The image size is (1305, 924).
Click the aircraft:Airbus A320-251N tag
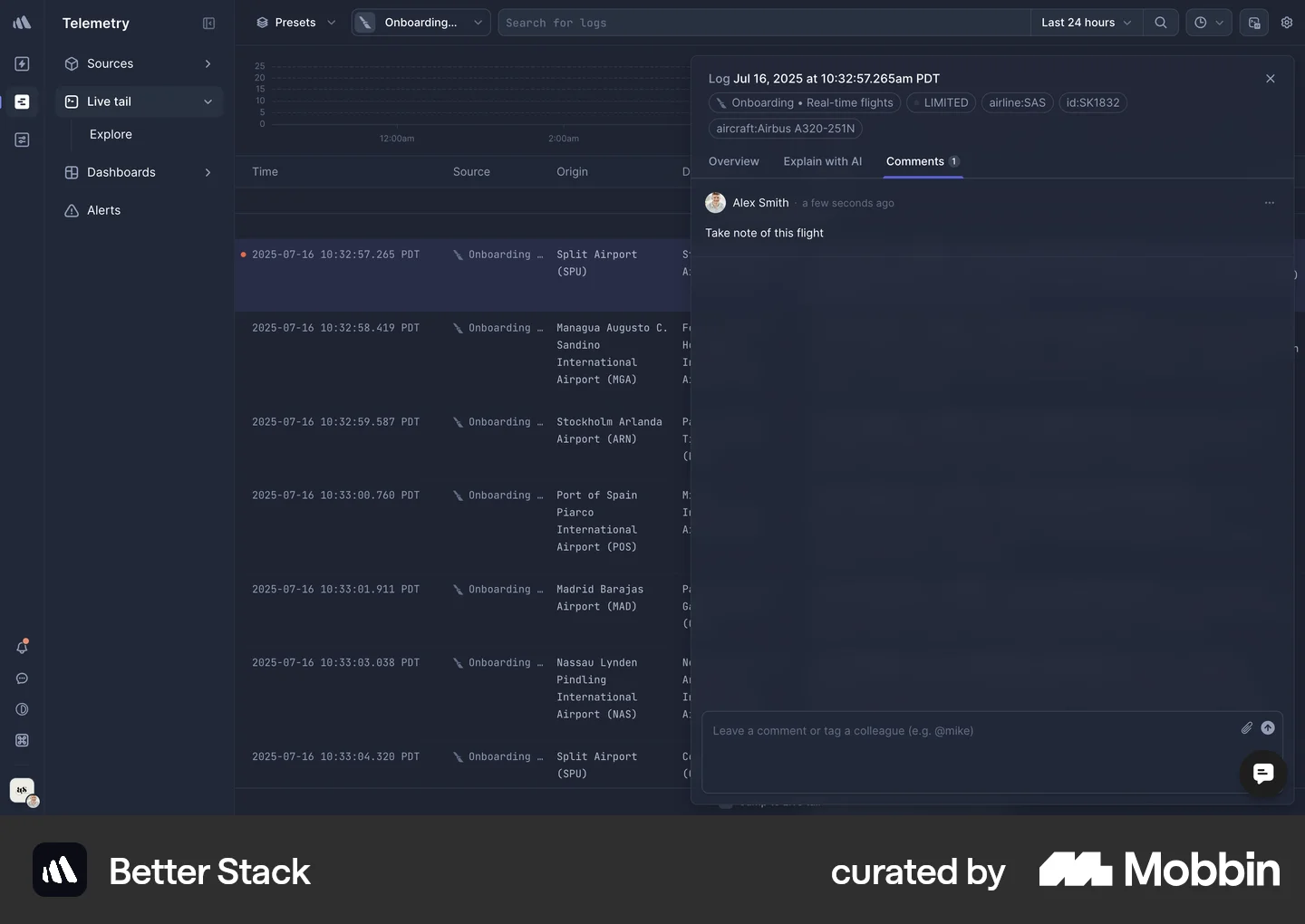click(x=785, y=129)
